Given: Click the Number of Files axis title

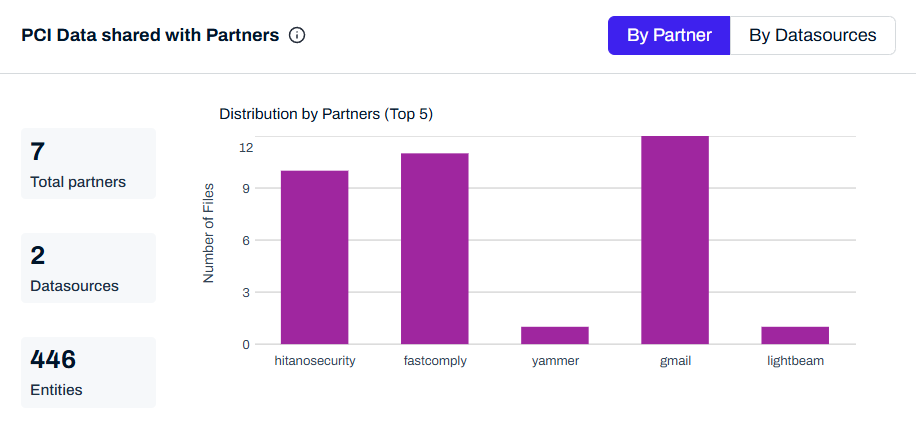Looking at the screenshot, I should pyautogui.click(x=209, y=232).
